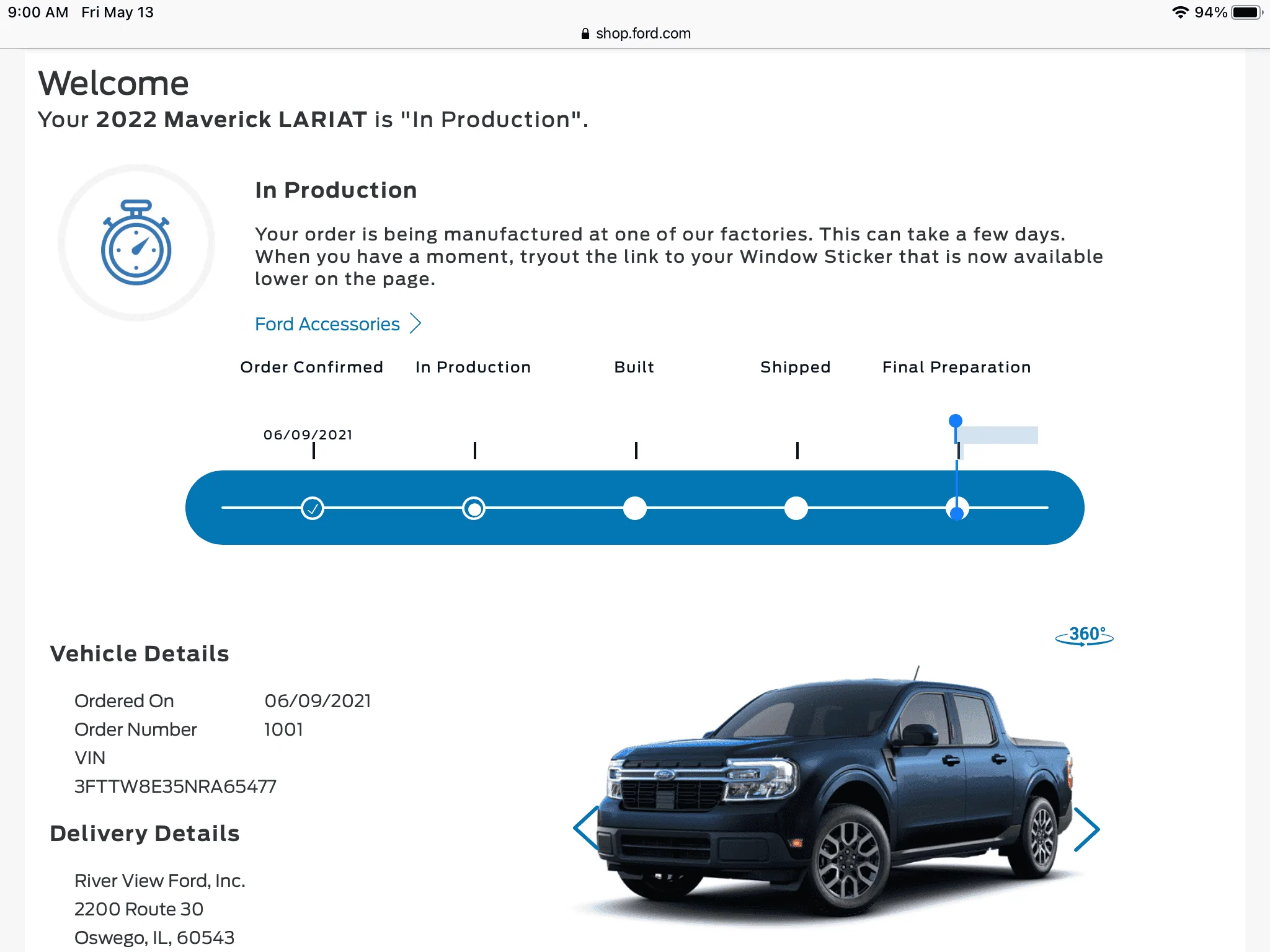This screenshot has height=952, width=1270.
Task: Click the Built stage label
Action: [x=634, y=367]
